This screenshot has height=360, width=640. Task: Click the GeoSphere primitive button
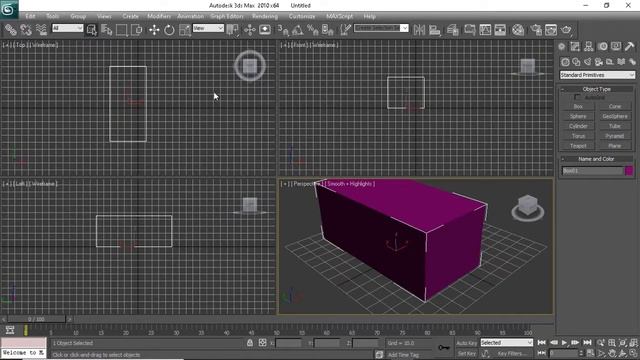(615, 116)
